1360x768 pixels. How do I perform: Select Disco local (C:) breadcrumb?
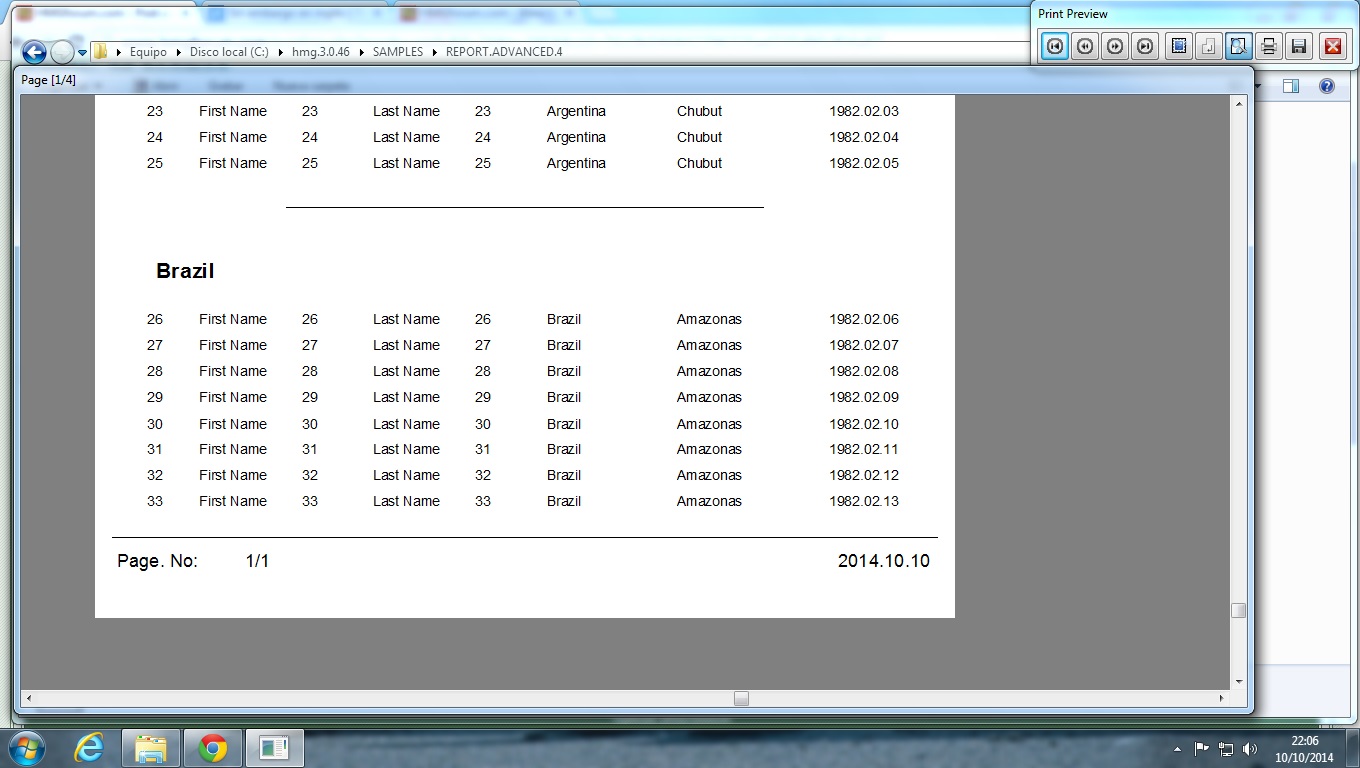pos(229,52)
